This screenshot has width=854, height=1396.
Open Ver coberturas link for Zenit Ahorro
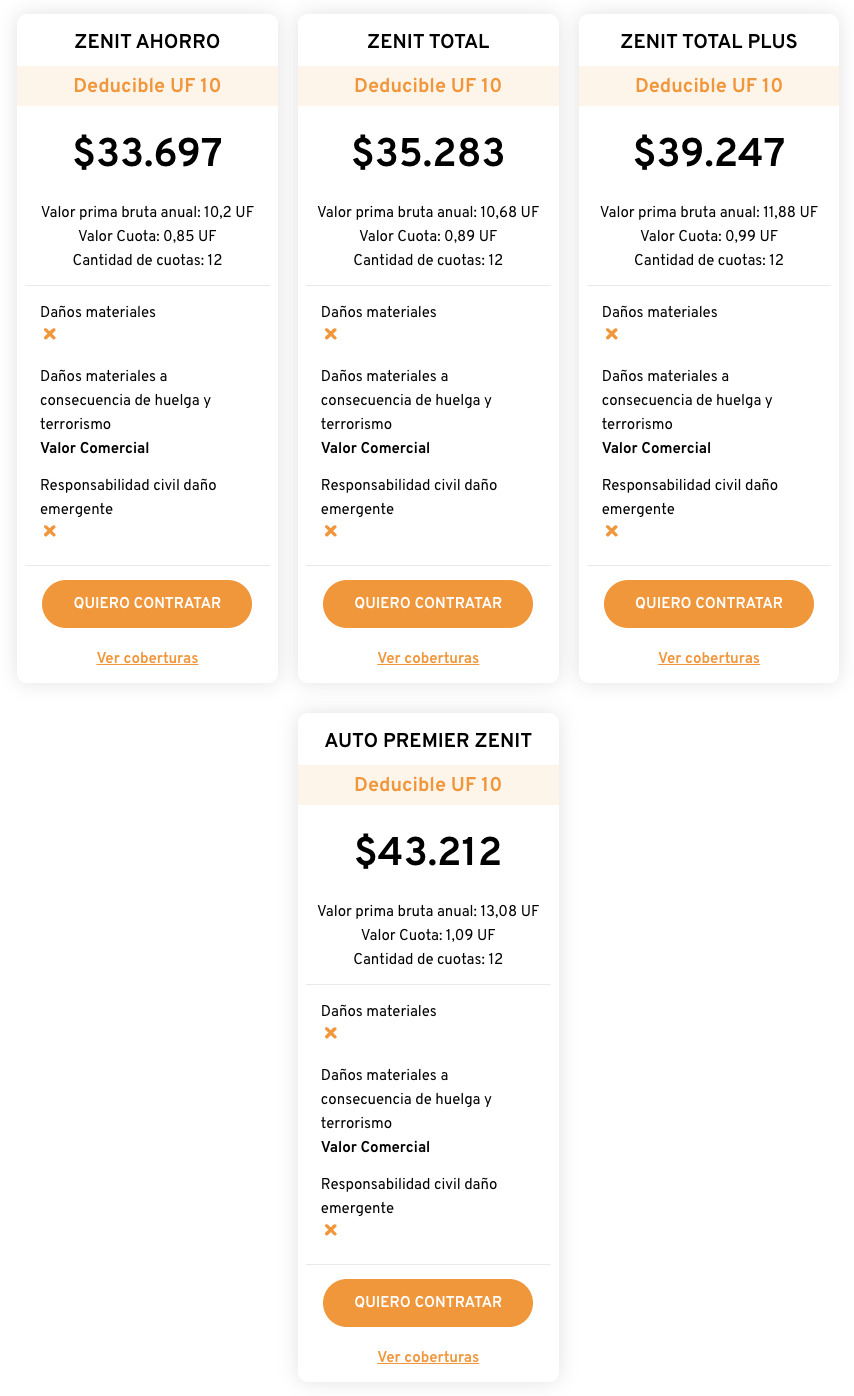[147, 658]
